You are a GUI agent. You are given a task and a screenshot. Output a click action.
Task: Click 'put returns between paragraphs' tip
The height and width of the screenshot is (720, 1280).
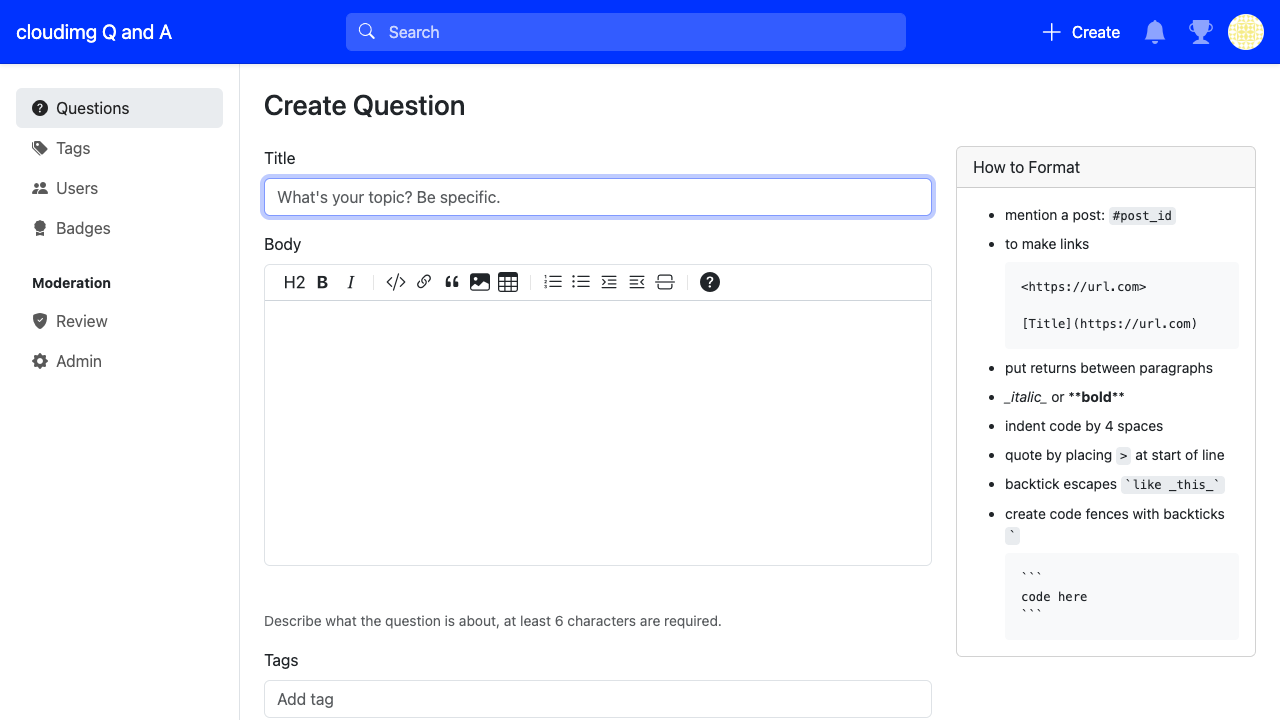[x=1109, y=368]
